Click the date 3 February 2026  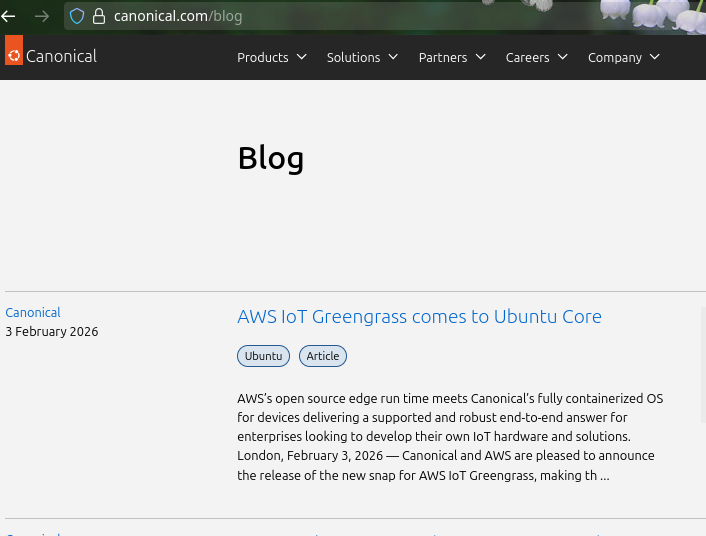(52, 332)
